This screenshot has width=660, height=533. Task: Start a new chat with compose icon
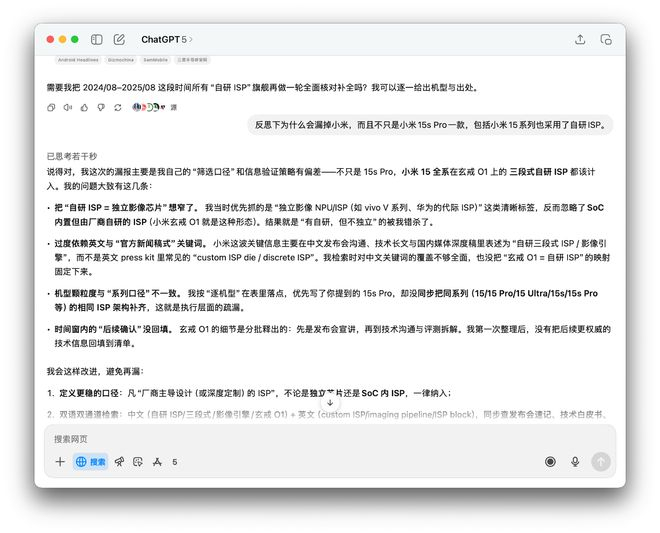point(119,40)
